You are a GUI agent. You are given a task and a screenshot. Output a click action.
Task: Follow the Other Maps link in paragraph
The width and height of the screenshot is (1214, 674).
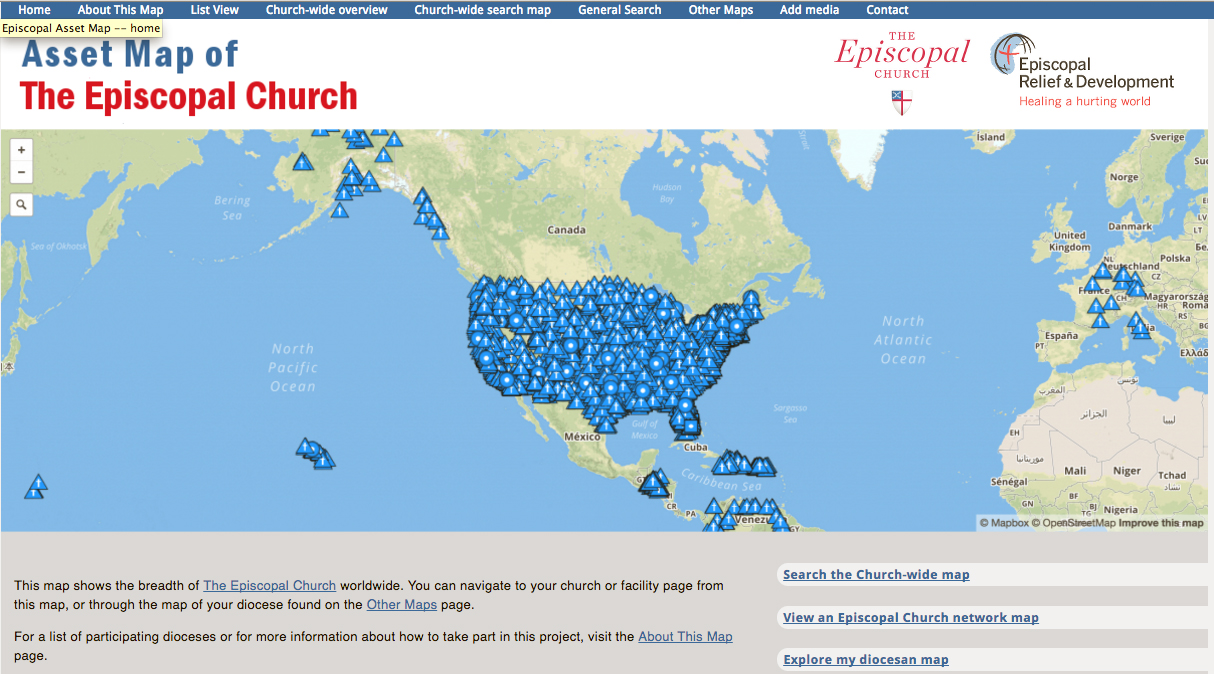(x=402, y=604)
